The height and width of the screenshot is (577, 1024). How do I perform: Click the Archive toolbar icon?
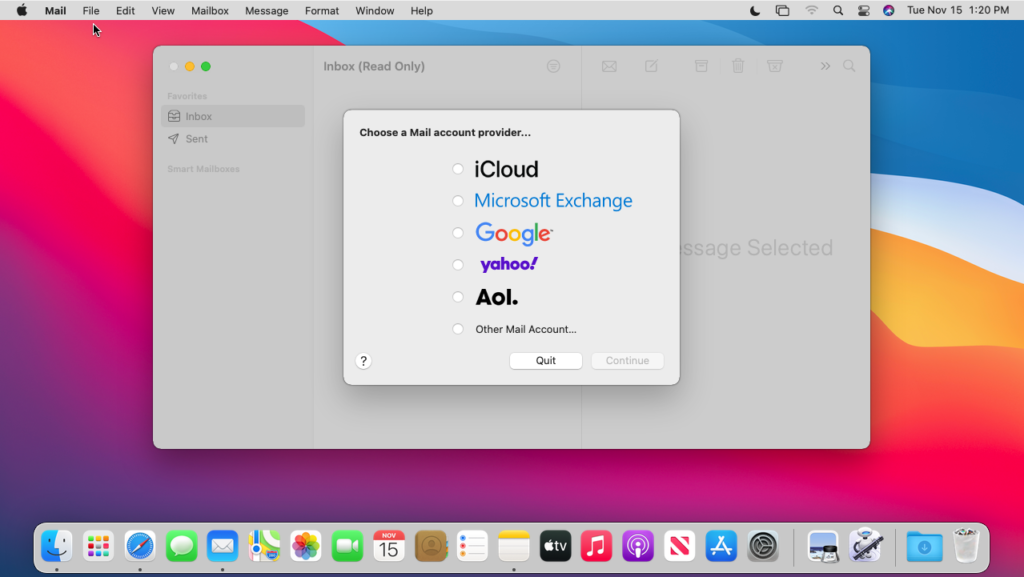pyautogui.click(x=701, y=66)
